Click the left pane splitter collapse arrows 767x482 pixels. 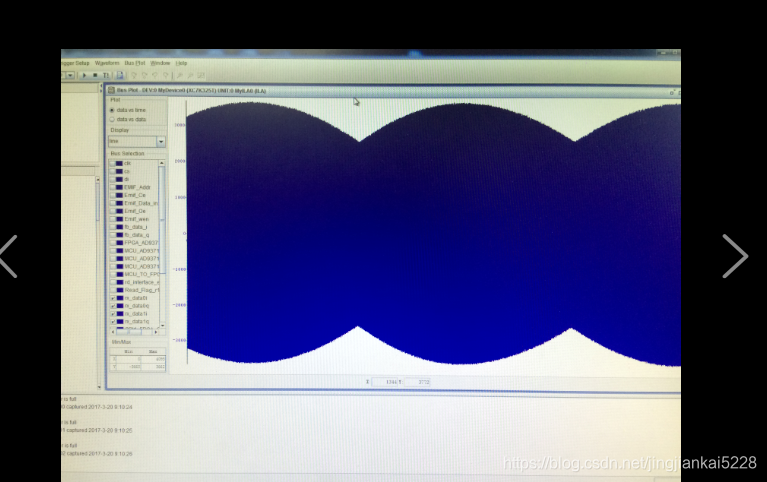(101, 88)
